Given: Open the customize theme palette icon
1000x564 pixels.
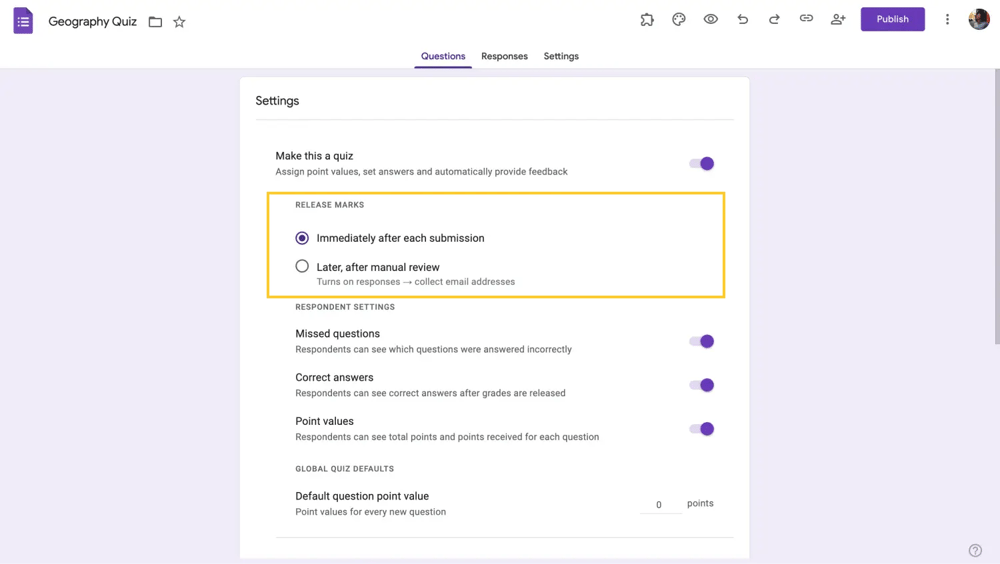Looking at the screenshot, I should (679, 19).
